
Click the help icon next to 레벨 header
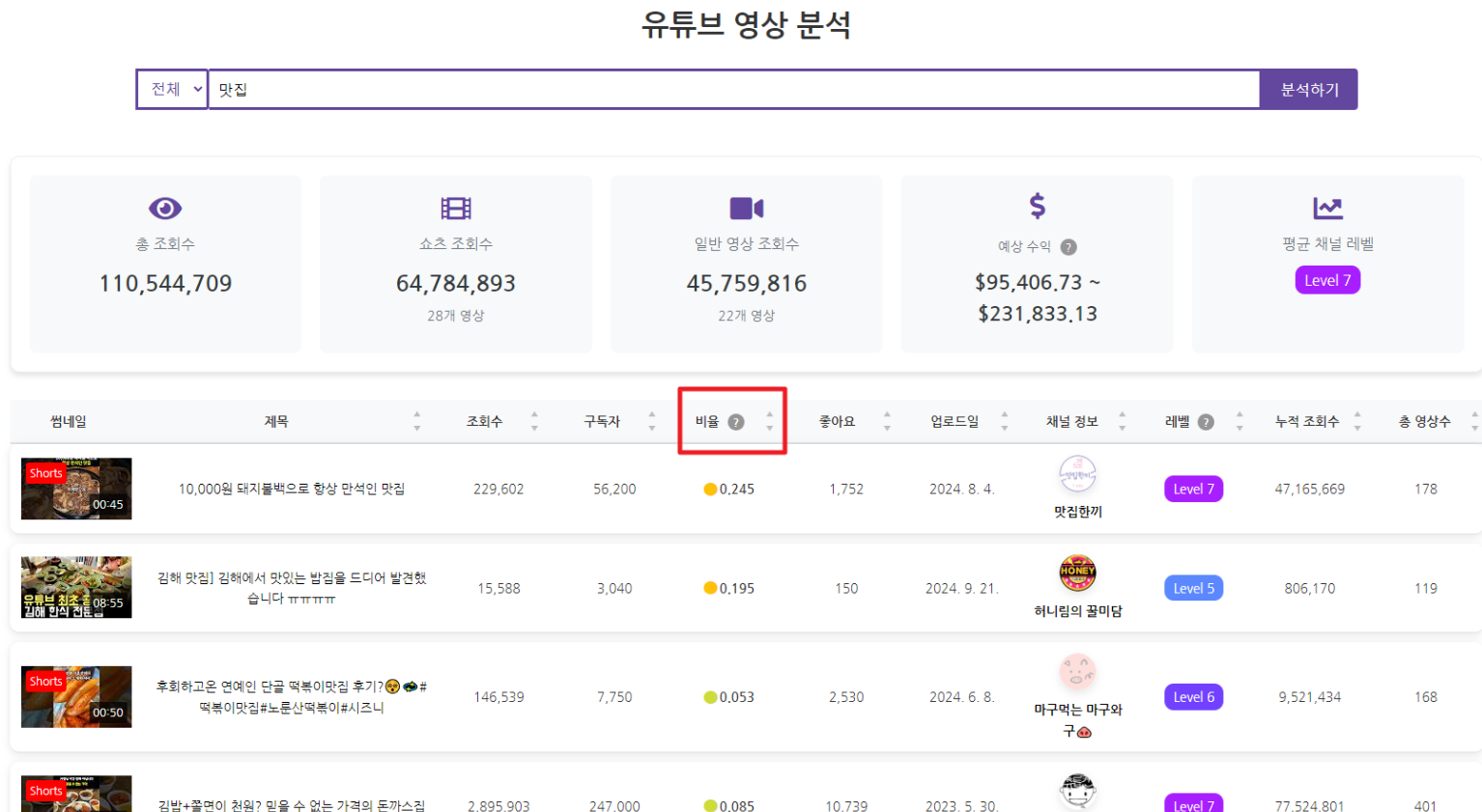click(x=1205, y=422)
